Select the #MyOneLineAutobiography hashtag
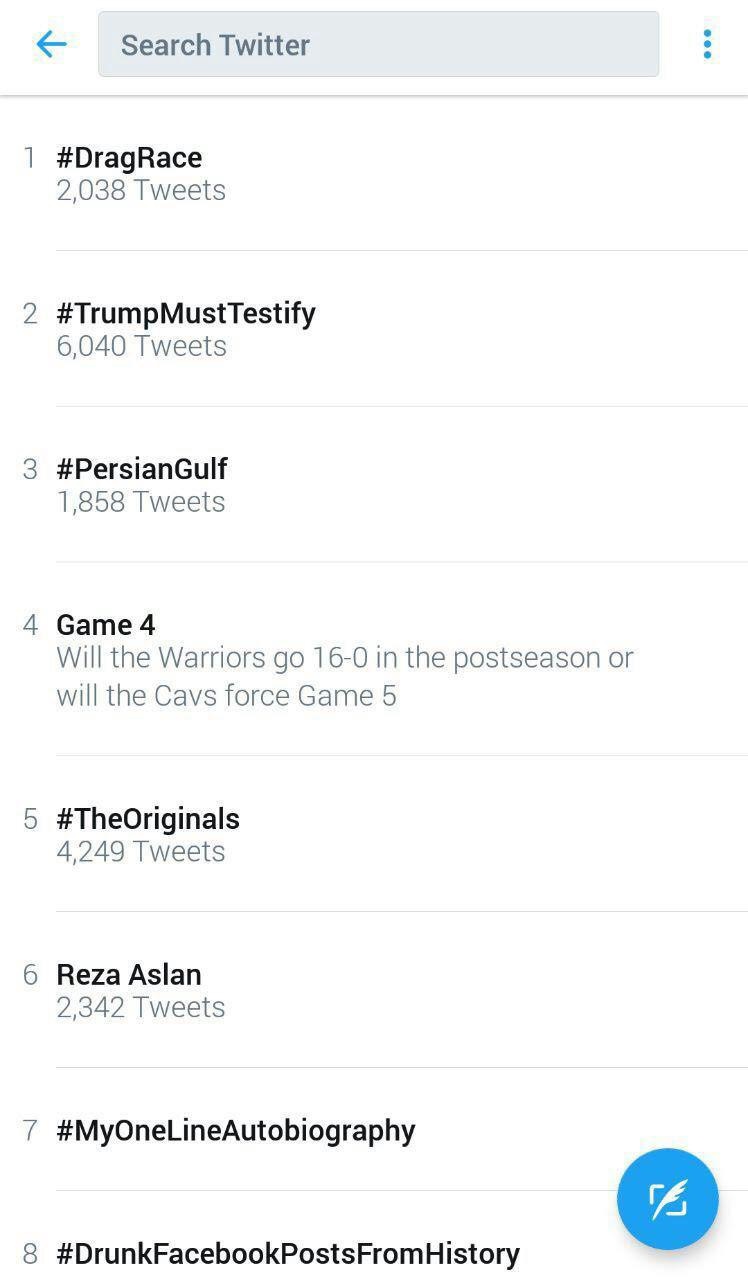The width and height of the screenshot is (748, 1280). (236, 1131)
